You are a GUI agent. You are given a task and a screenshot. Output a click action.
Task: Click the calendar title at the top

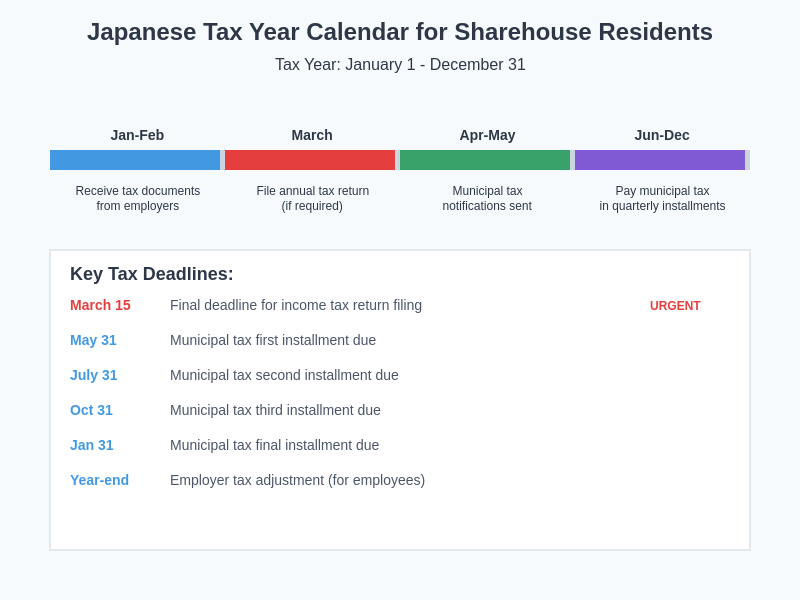tap(400, 32)
